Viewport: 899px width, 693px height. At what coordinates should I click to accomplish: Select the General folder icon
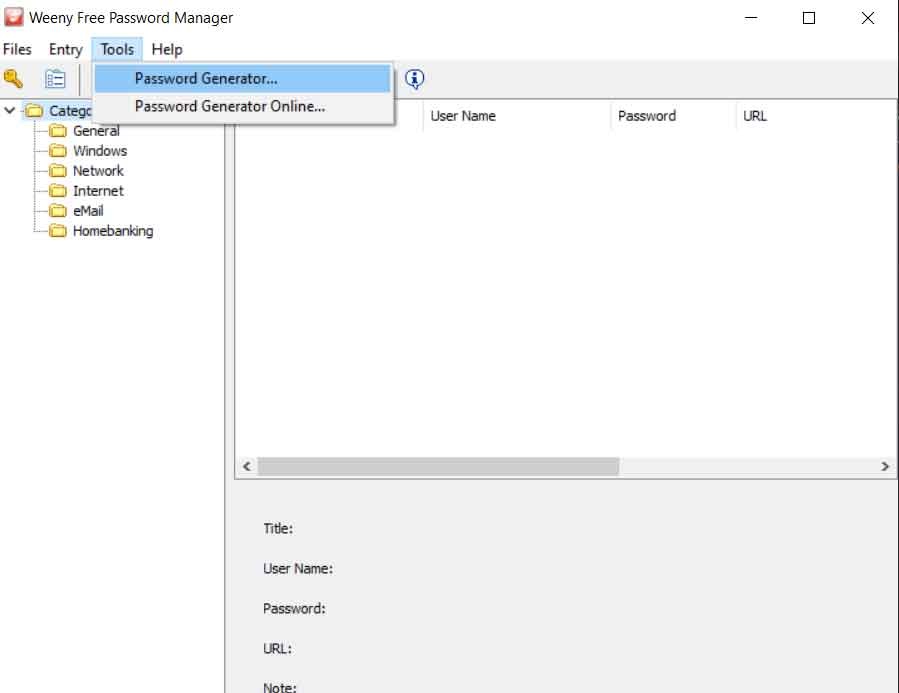57,131
